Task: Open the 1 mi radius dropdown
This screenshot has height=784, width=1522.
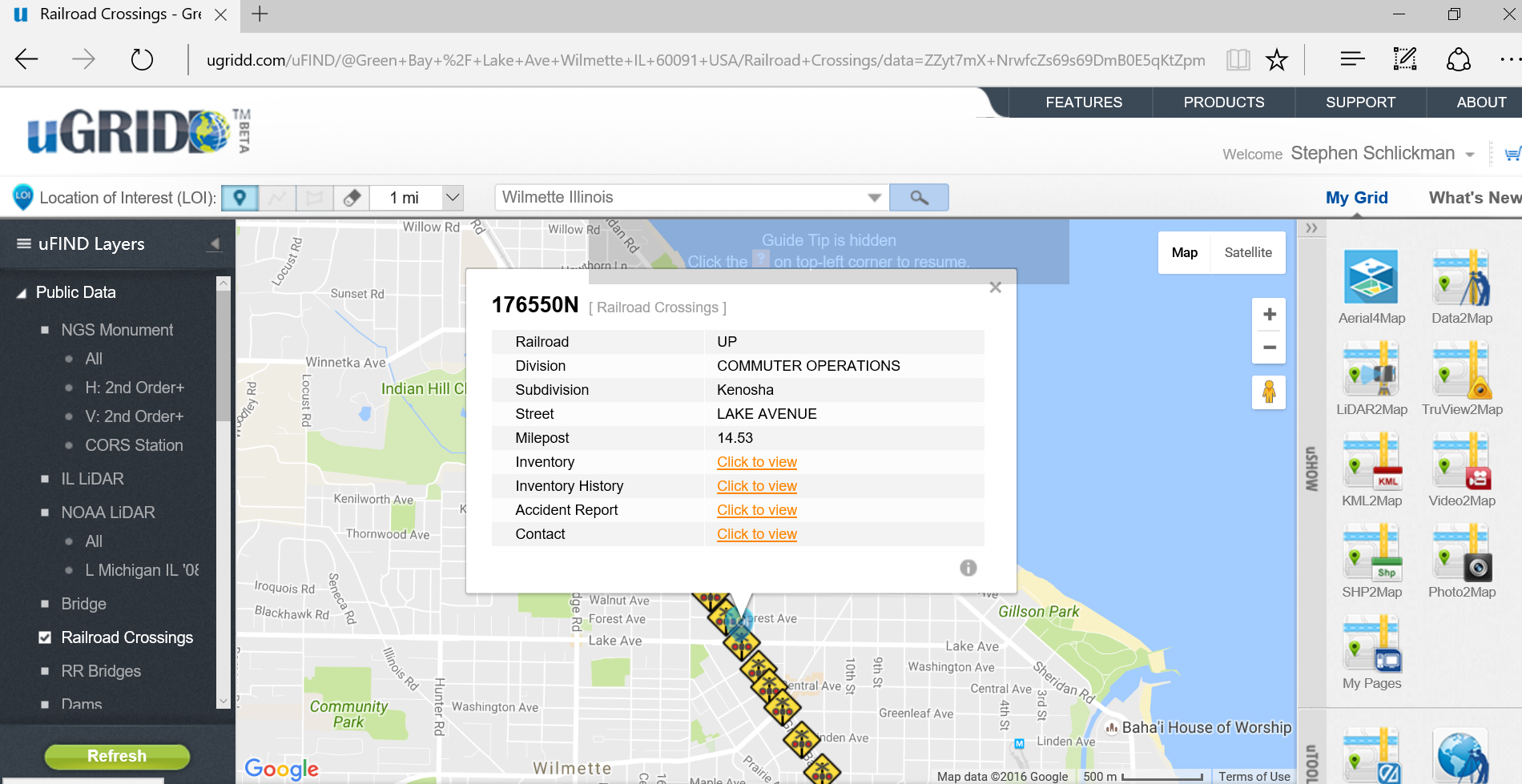Action: (x=453, y=198)
